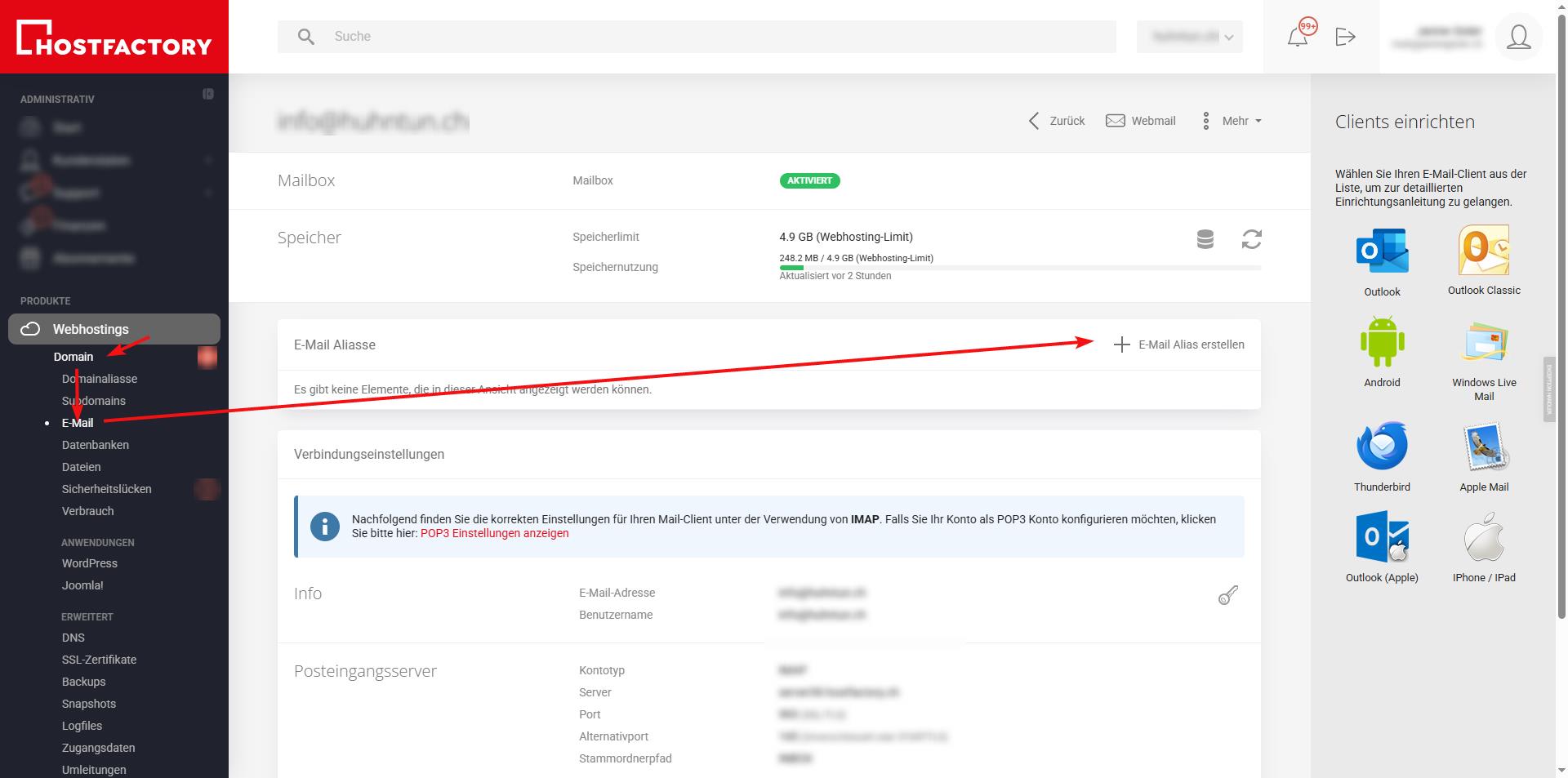
Task: Click the Webmail envelope icon
Action: [x=1115, y=121]
